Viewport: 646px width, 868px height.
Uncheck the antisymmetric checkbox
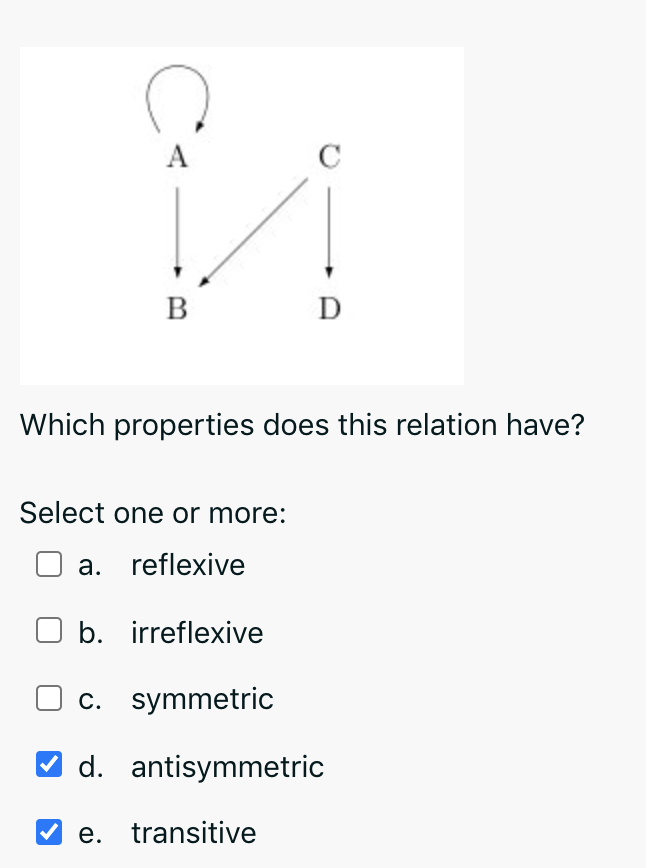(49, 764)
